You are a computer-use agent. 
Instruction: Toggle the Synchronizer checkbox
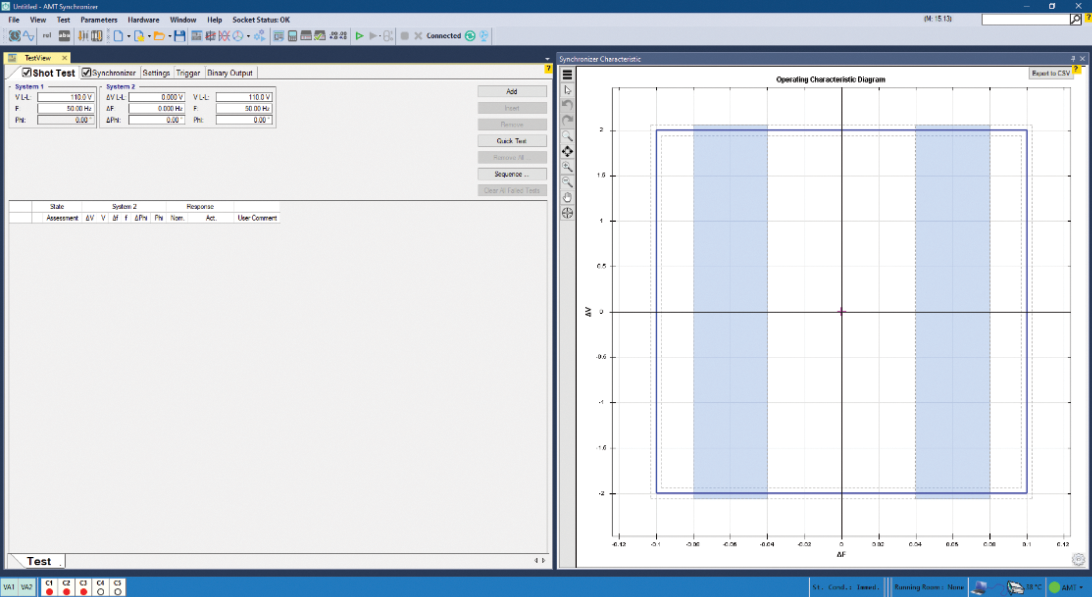pyautogui.click(x=87, y=73)
